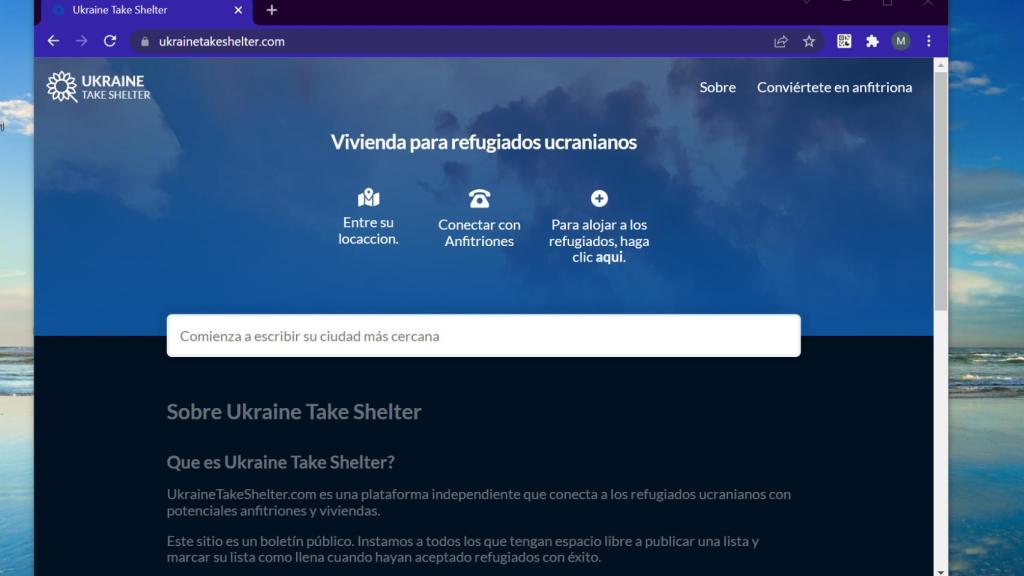Click the plus circle icon for hosting
Viewport: 1024px width, 576px height.
click(599, 198)
